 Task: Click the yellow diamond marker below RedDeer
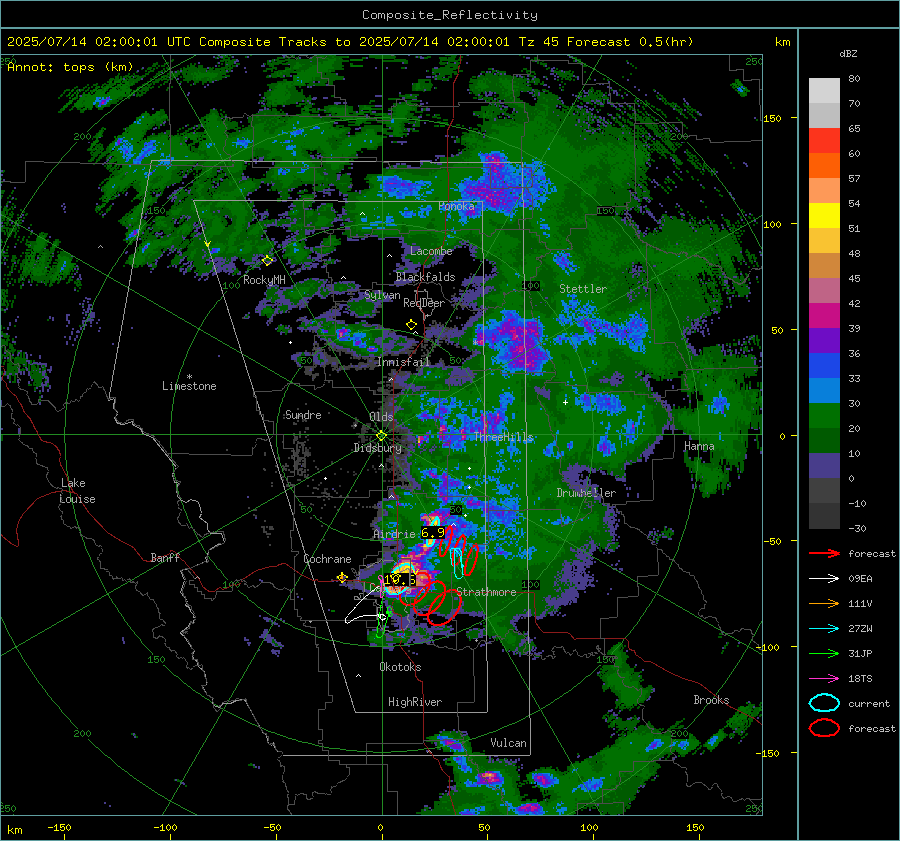point(411,325)
